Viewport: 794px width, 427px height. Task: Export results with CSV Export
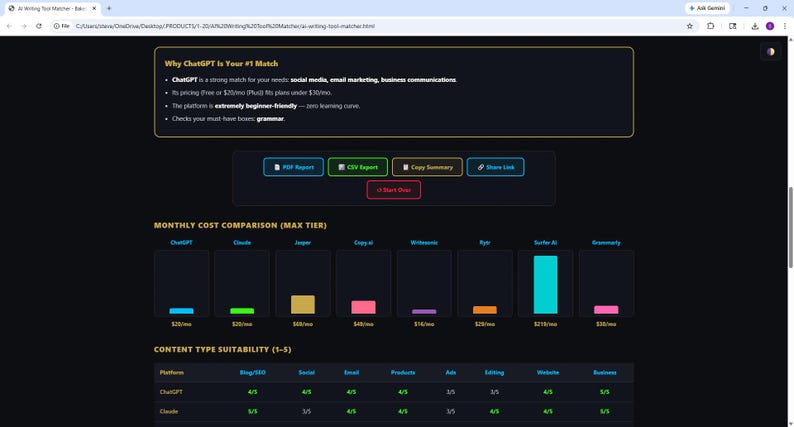pos(358,167)
